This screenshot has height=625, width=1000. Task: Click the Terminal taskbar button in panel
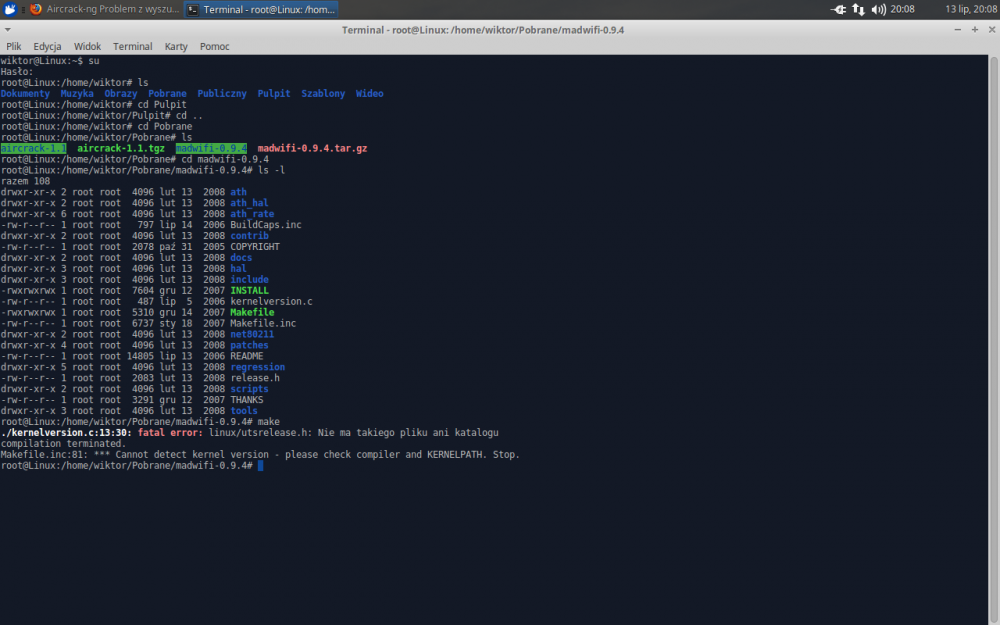(261, 9)
